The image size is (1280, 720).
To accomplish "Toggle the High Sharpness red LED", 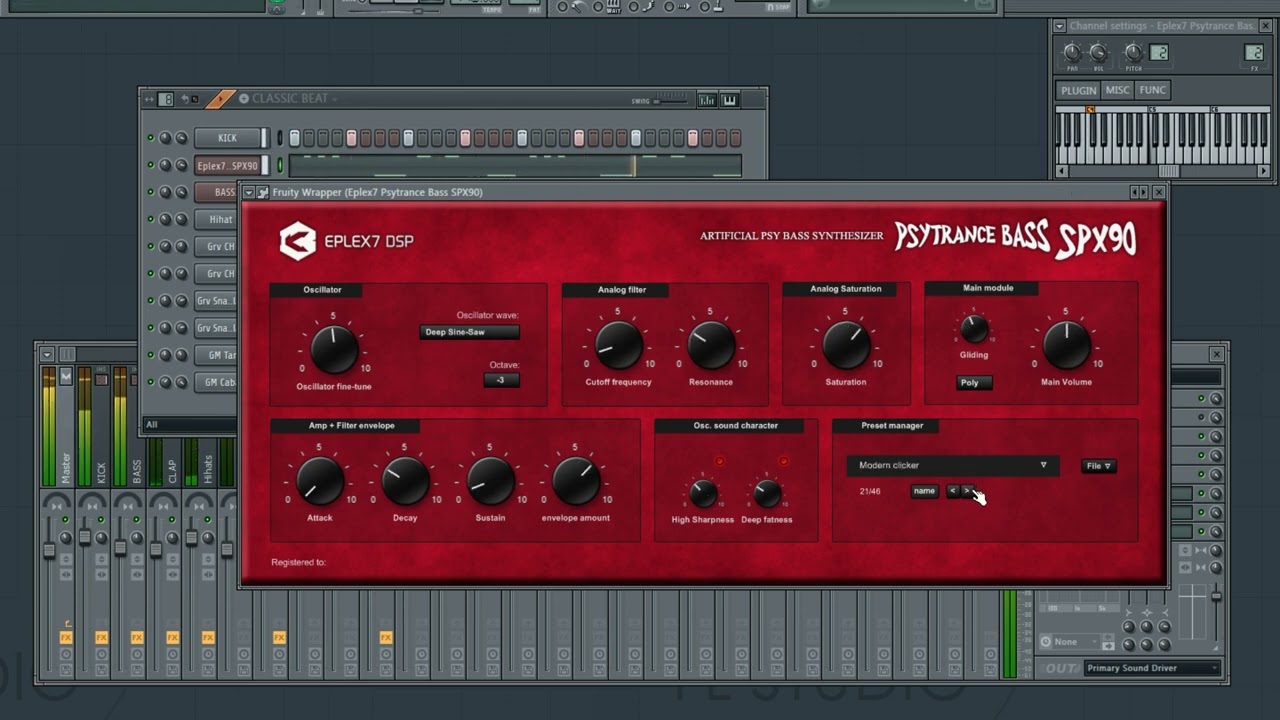I will pyautogui.click(x=719, y=461).
